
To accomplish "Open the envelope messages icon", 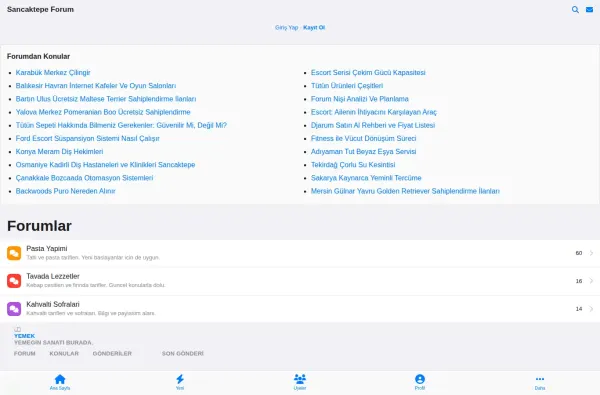I will pos(589,10).
